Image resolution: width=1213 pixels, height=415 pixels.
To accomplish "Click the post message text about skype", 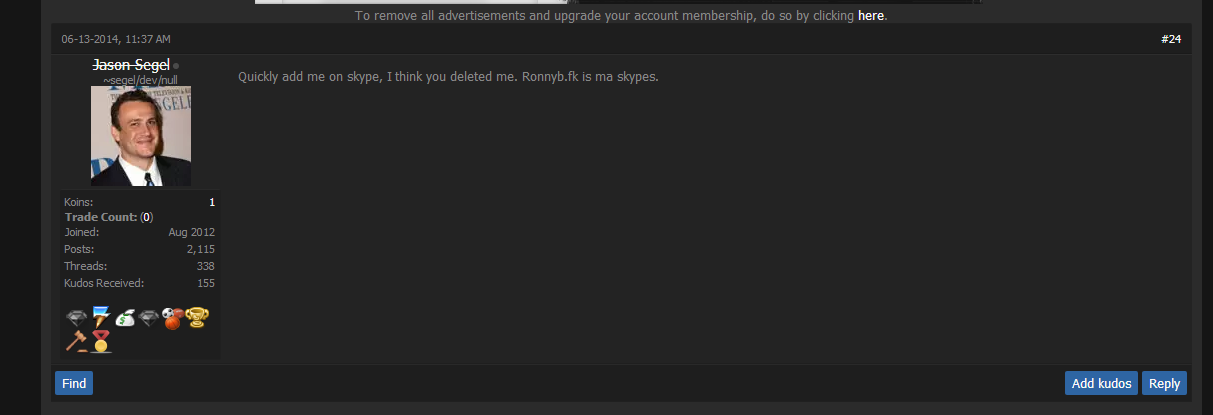I will 448,77.
